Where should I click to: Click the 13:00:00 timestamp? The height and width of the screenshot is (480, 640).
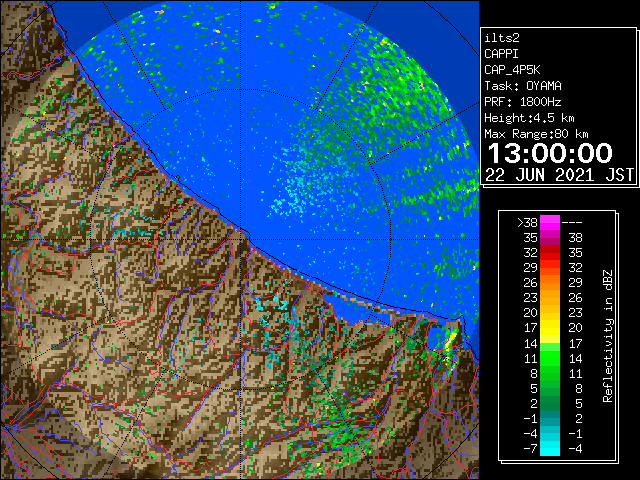(x=550, y=153)
